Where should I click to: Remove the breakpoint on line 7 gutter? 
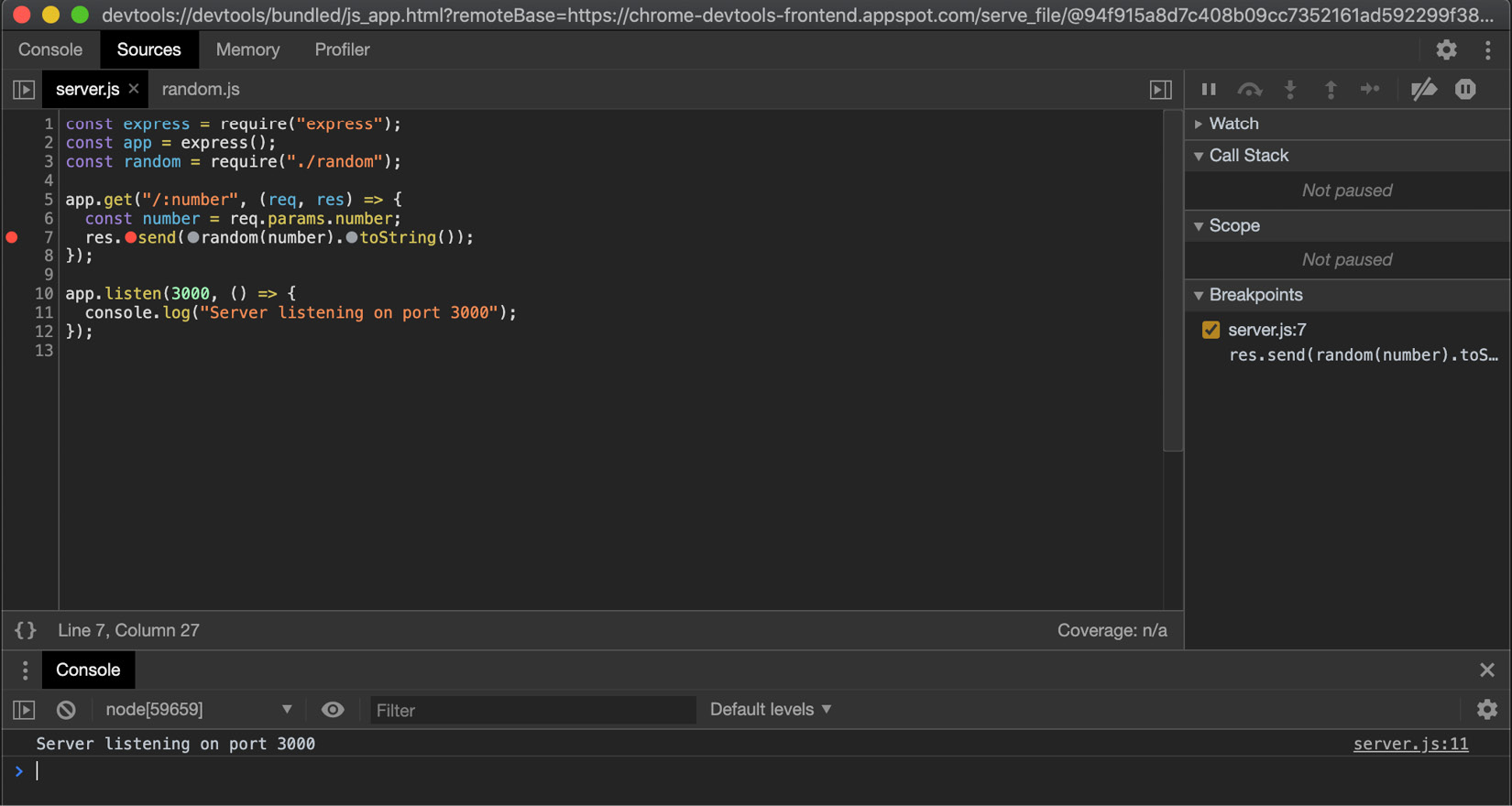pos(12,237)
